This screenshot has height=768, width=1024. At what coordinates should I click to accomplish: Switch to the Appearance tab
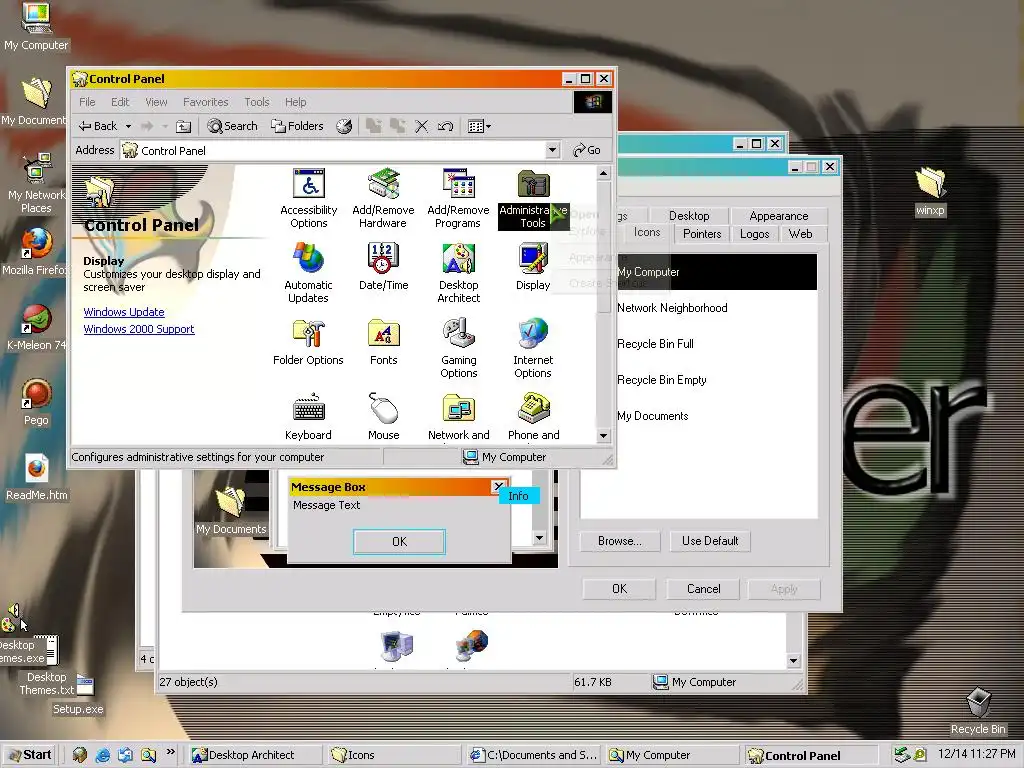(x=778, y=216)
